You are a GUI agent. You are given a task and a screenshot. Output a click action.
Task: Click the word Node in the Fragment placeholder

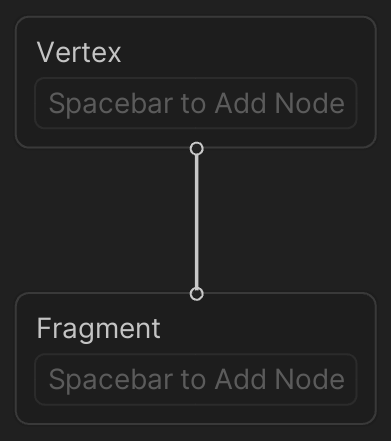click(310, 379)
